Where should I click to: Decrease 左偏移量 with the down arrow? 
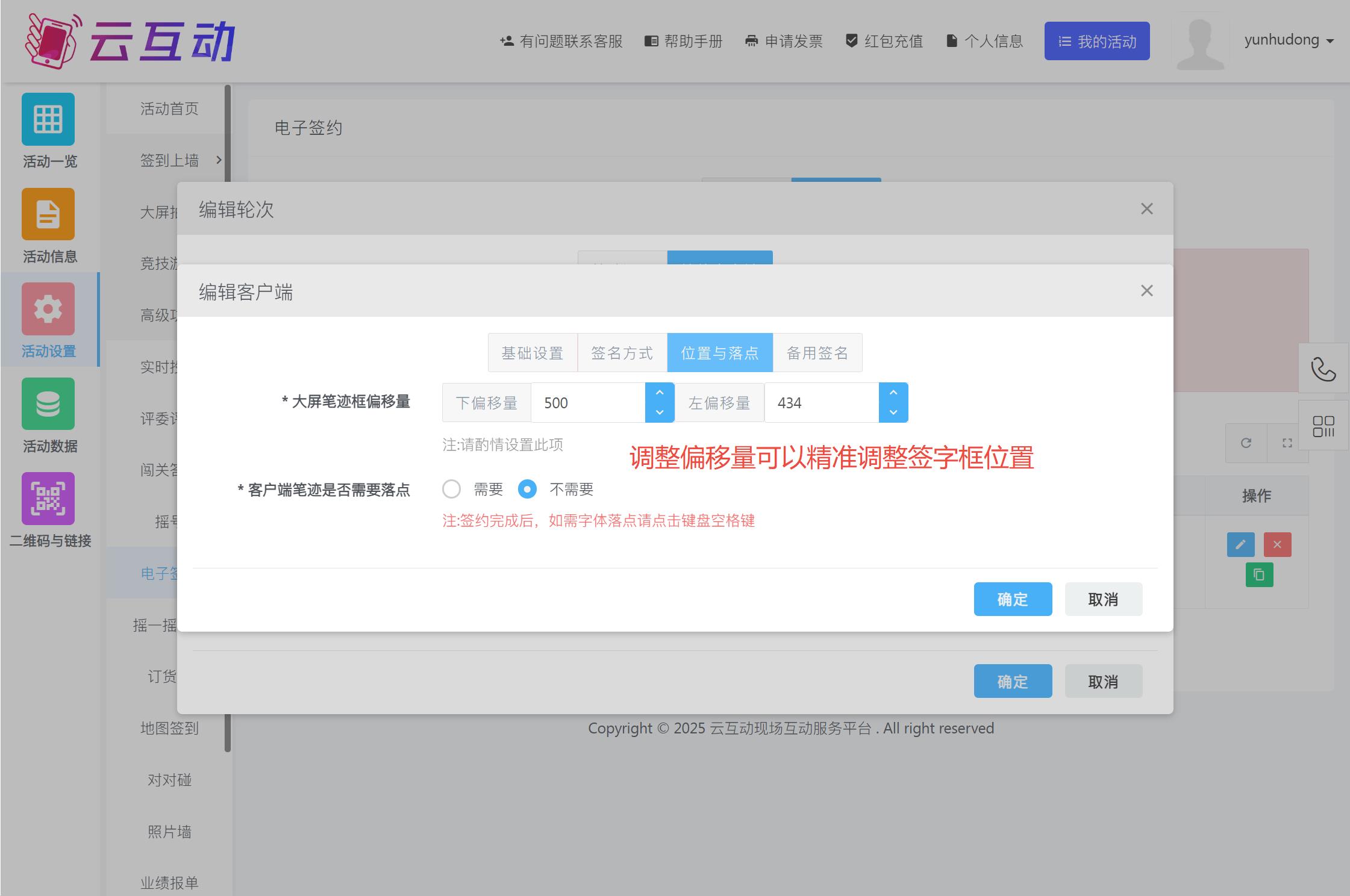[893, 412]
